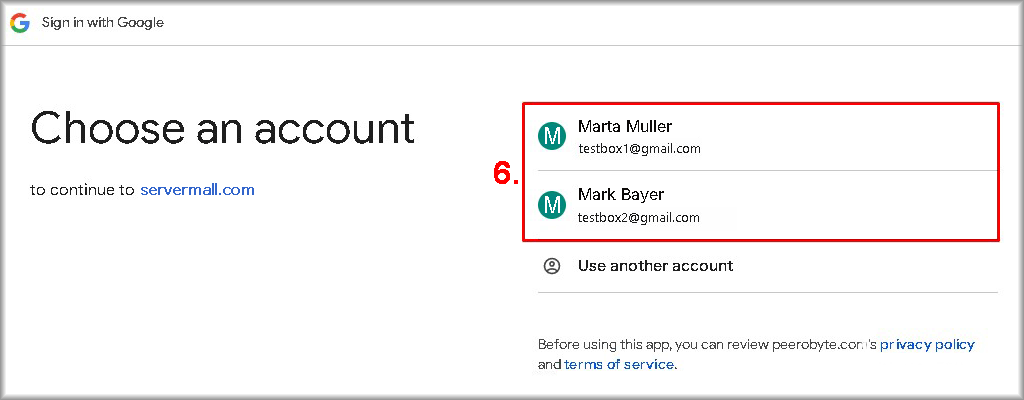The width and height of the screenshot is (1024, 400).
Task: Click the person icon beside Use another account
Action: (x=551, y=266)
